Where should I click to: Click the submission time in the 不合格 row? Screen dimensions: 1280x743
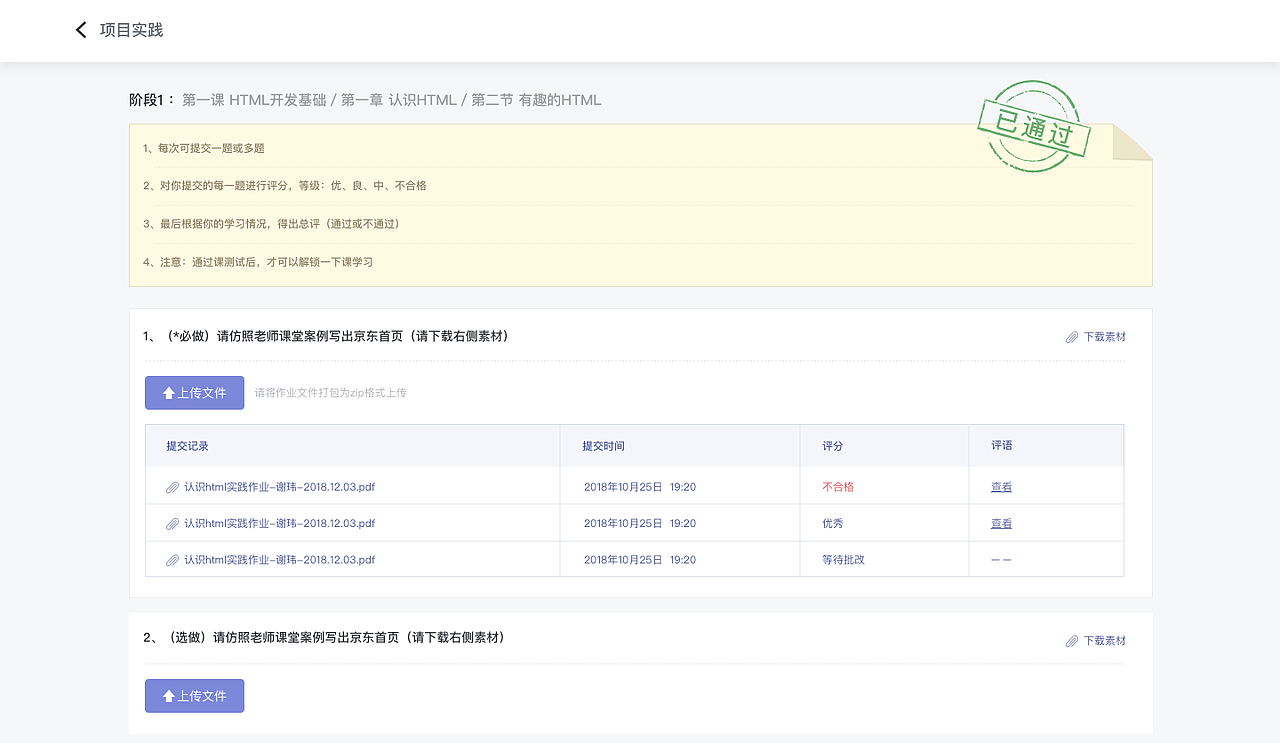tap(640, 487)
